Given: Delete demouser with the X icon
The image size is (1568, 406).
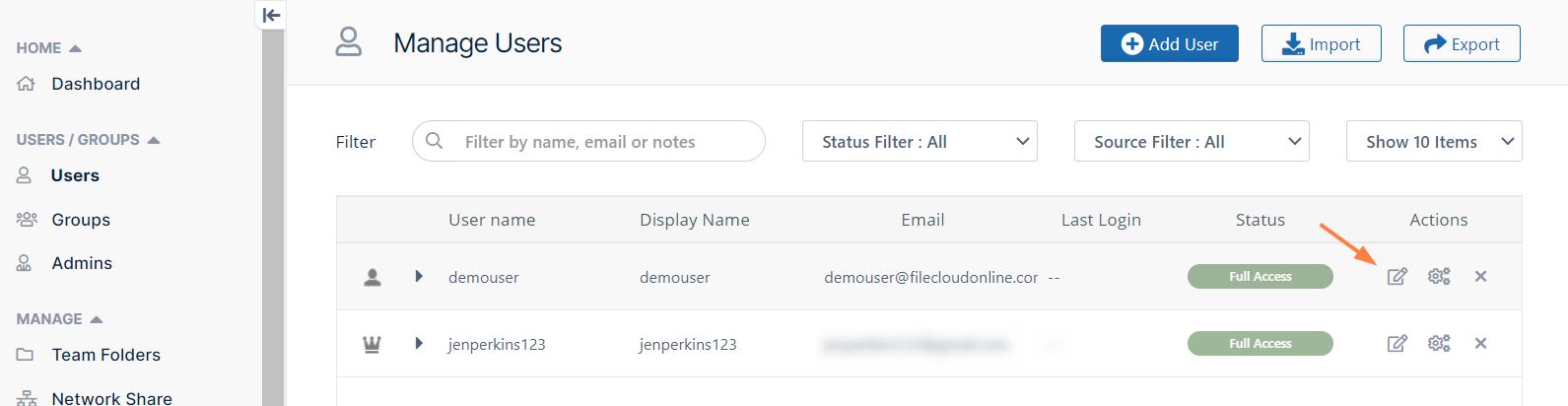Looking at the screenshot, I should pos(1480,277).
